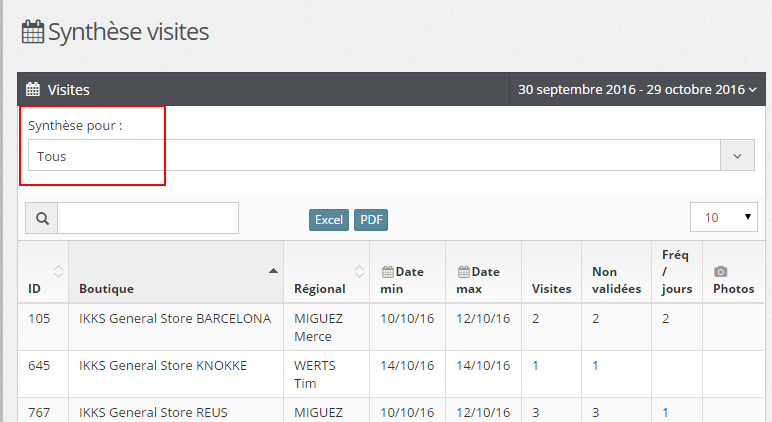Viewport: 772px width, 422px height.
Task: Sort table by ID column arrows
Action: tap(58, 271)
